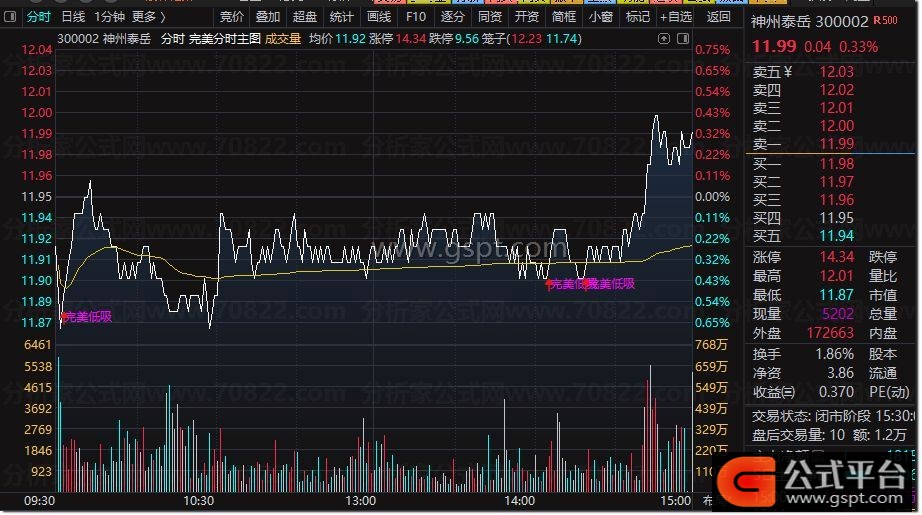Viewport: 922px width, 515px height.
Task: Open the 标记 marker tool
Action: click(637, 17)
